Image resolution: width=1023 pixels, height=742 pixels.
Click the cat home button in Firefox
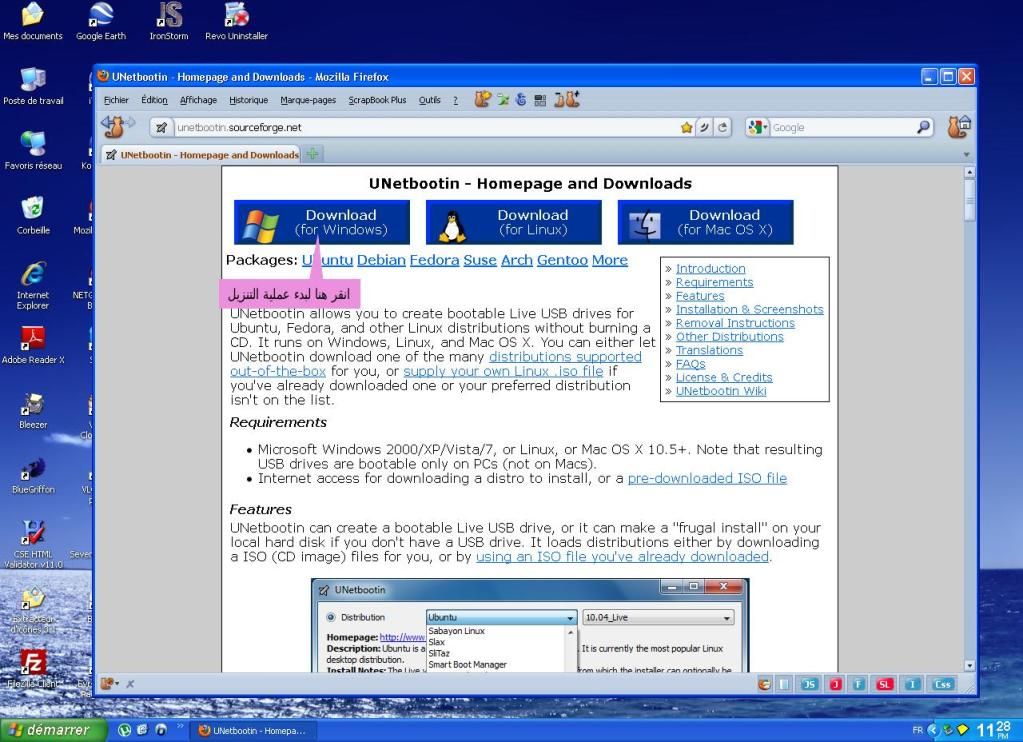pyautogui.click(x=958, y=126)
